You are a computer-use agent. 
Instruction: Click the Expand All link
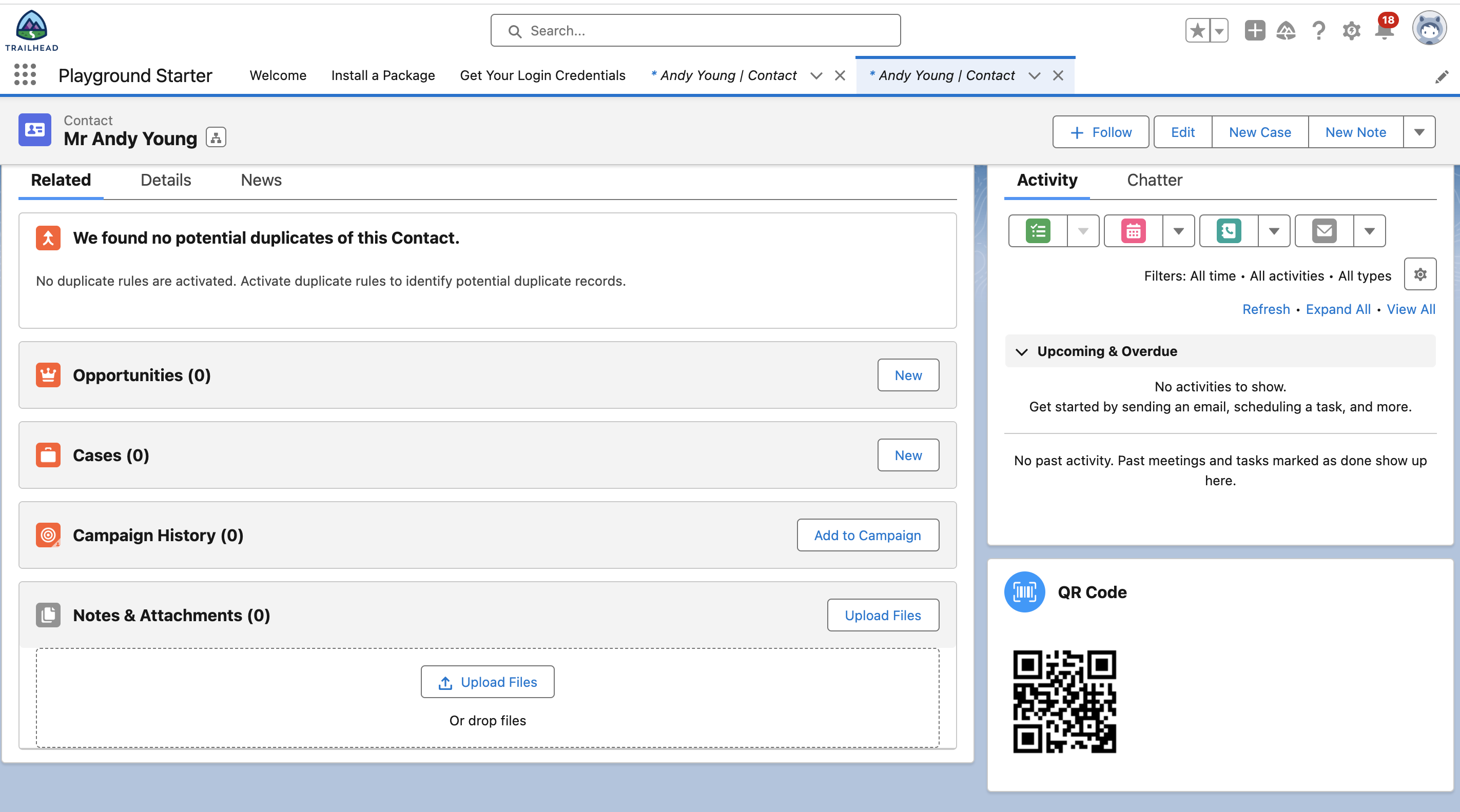click(1338, 309)
